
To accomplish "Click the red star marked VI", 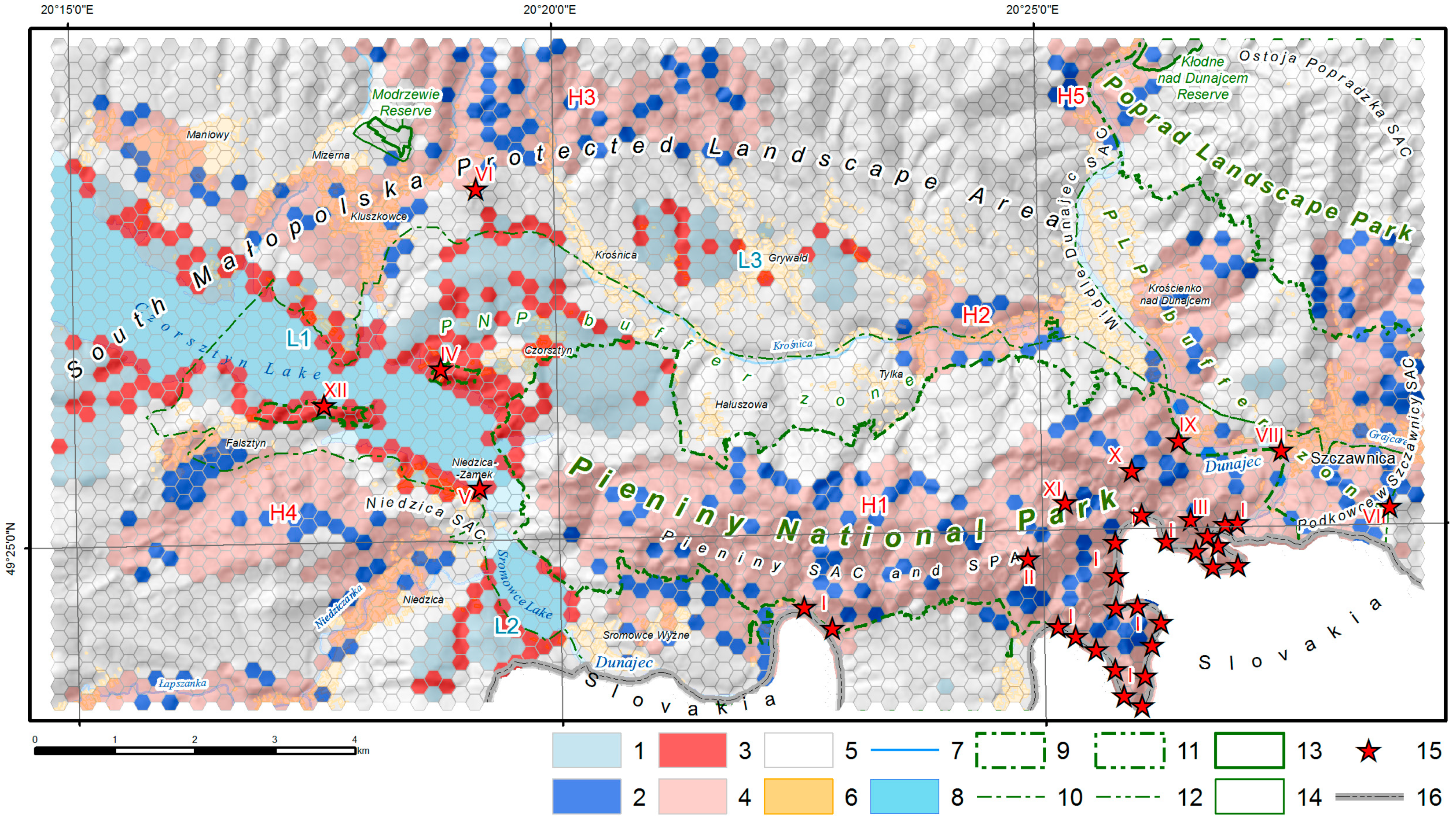I will [476, 190].
